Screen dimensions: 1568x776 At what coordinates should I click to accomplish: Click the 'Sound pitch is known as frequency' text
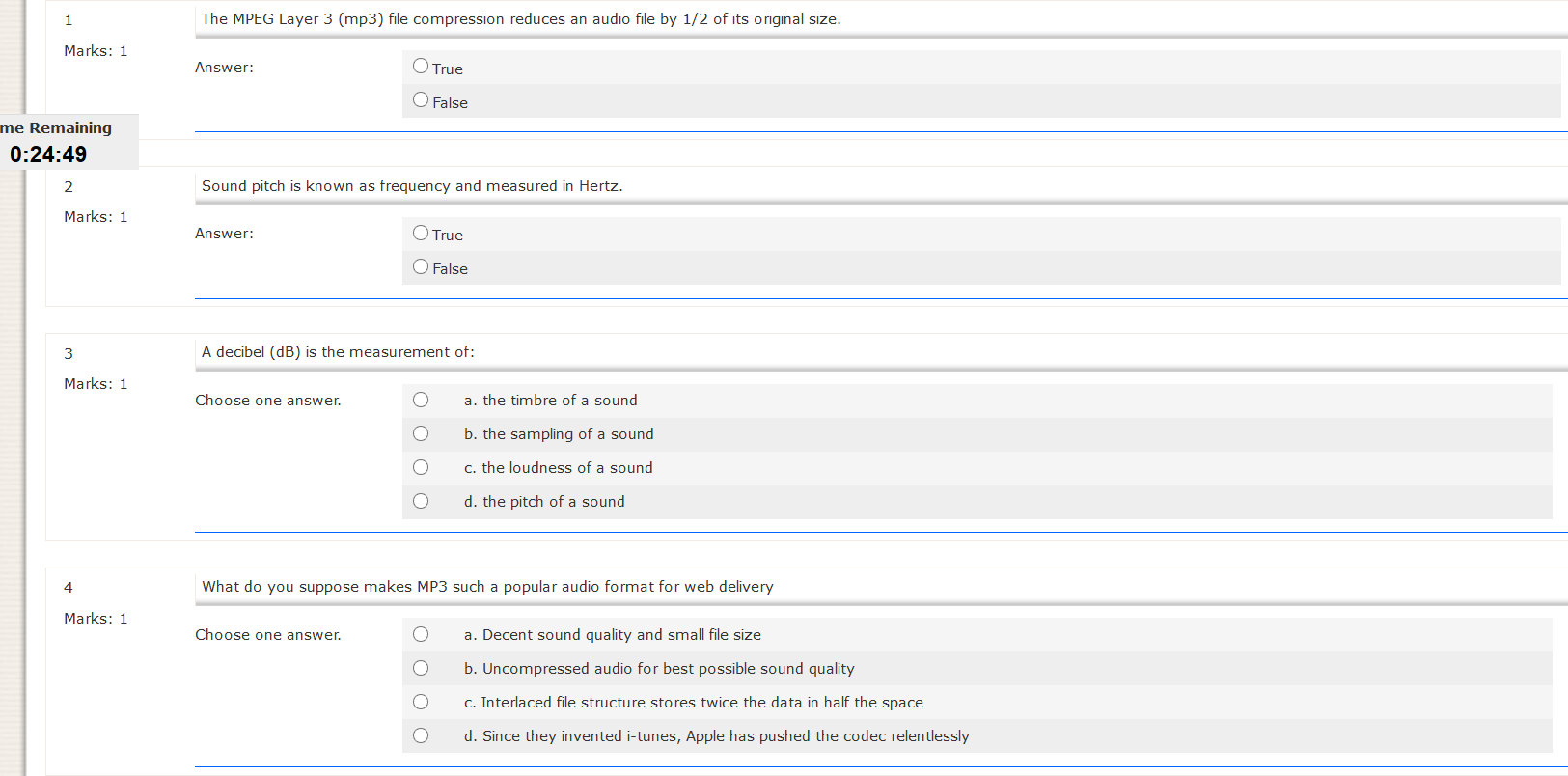click(412, 186)
